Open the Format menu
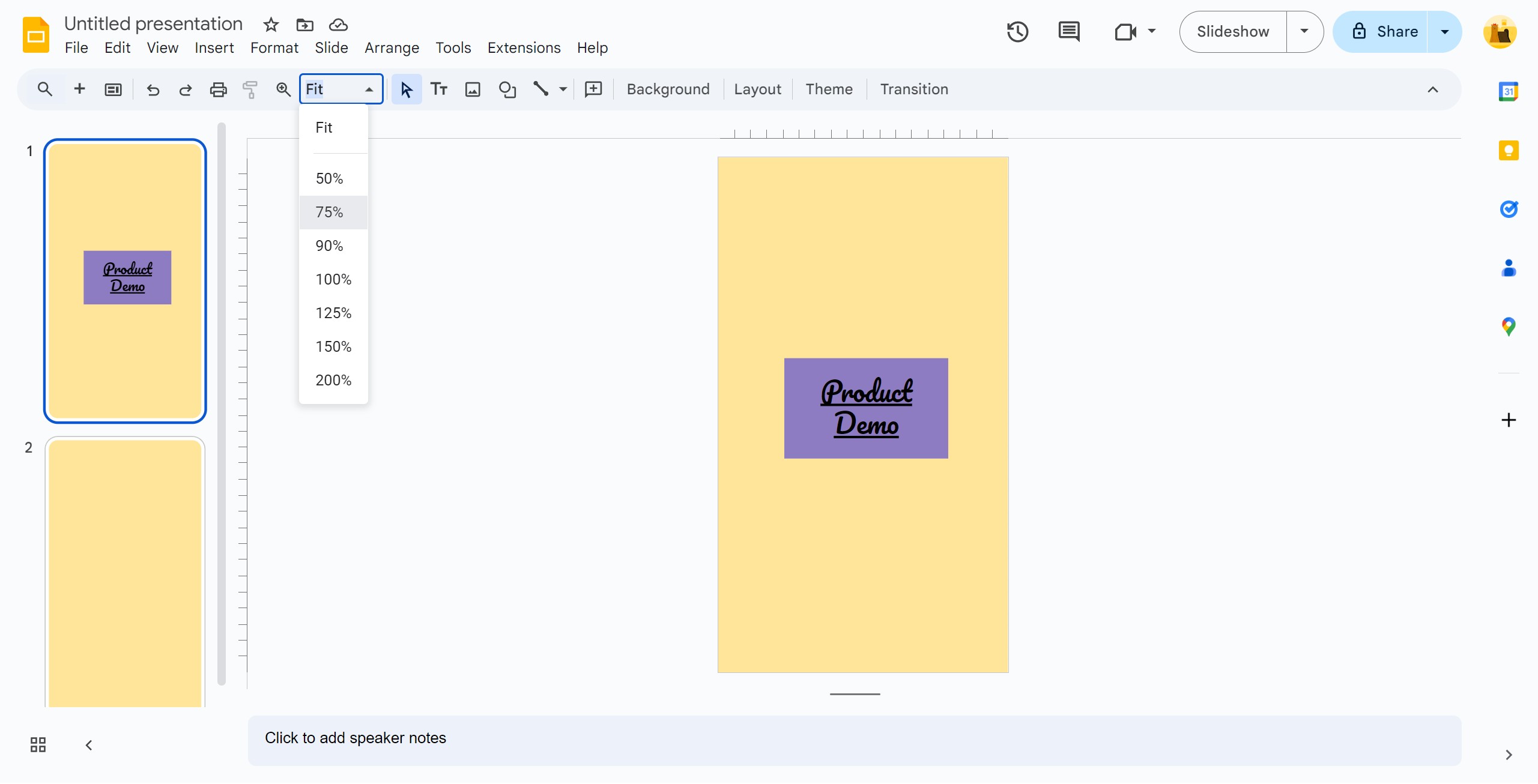This screenshot has width=1538, height=784. 274,47
